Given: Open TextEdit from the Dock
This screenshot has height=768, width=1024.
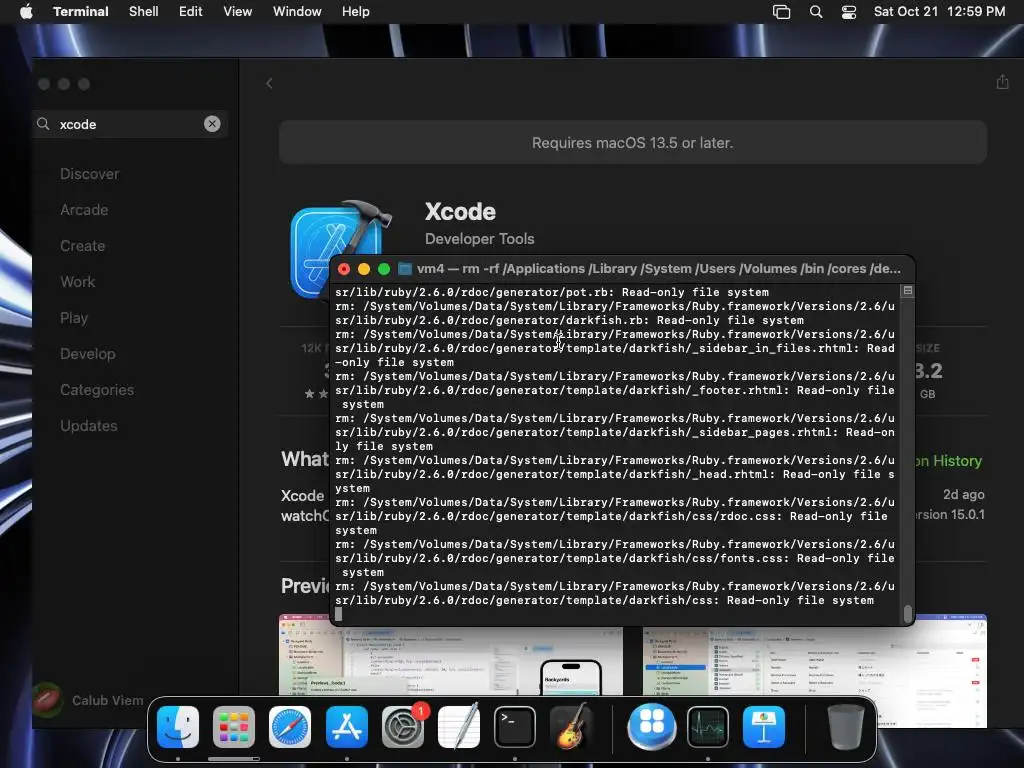Looking at the screenshot, I should coord(459,727).
